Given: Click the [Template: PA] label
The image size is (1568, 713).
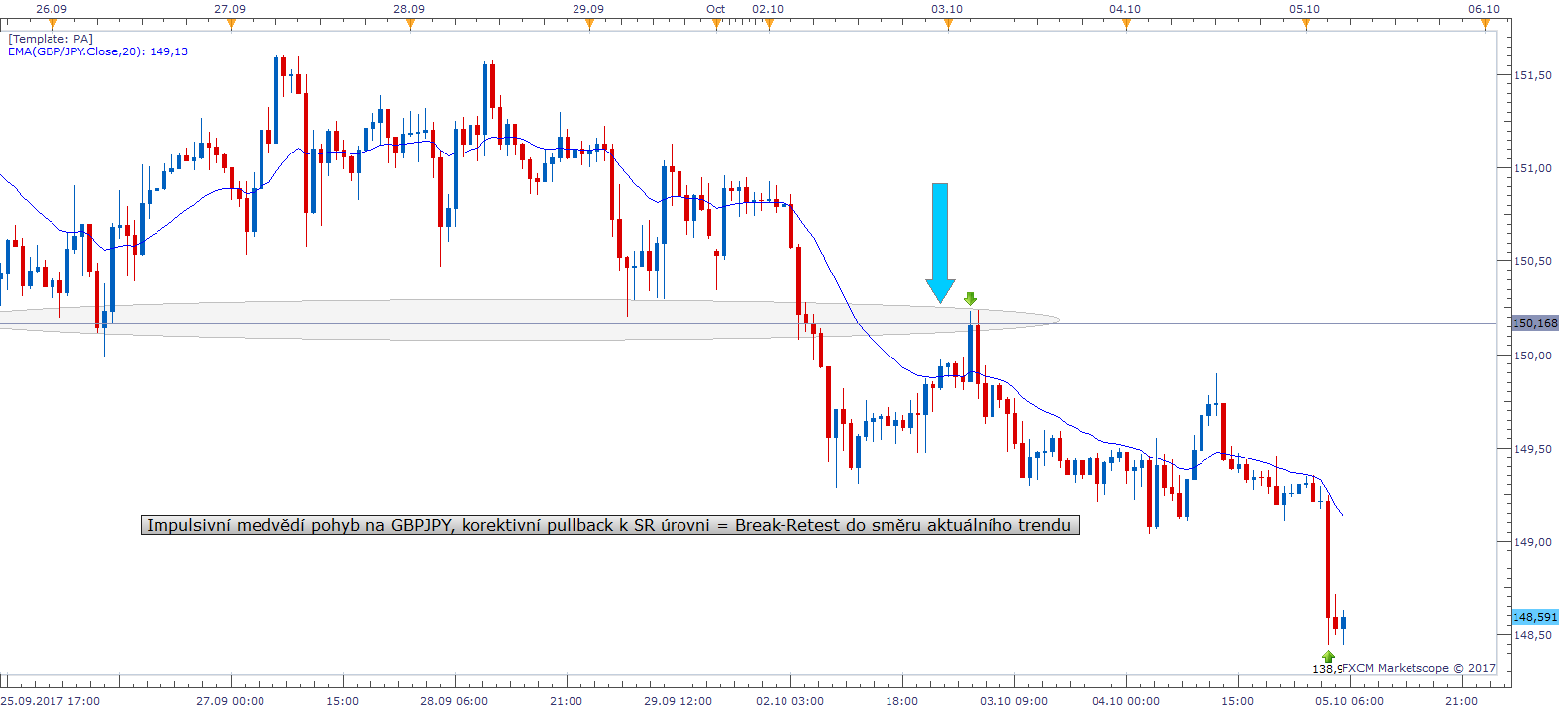Looking at the screenshot, I should [x=51, y=39].
